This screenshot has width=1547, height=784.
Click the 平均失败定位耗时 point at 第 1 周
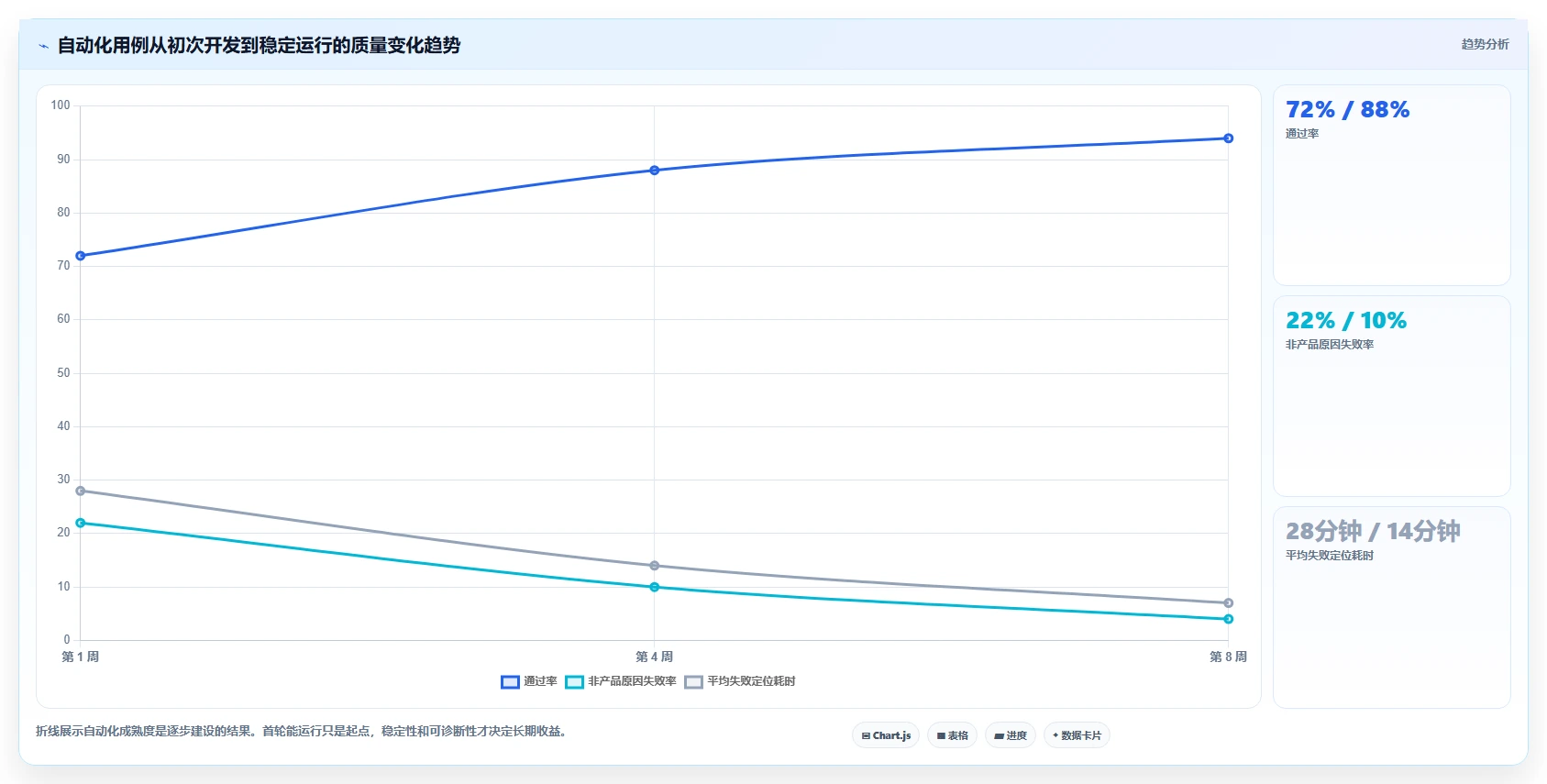tap(81, 491)
